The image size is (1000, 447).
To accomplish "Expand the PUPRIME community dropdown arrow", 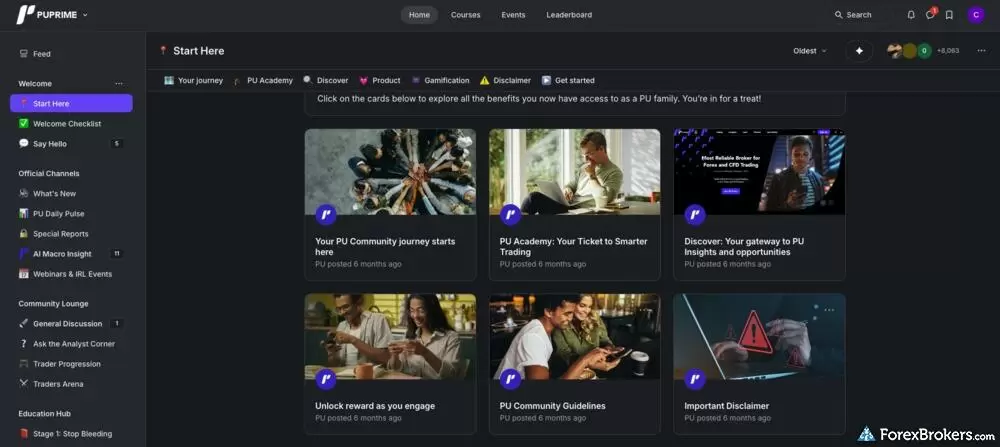I will (x=85, y=15).
